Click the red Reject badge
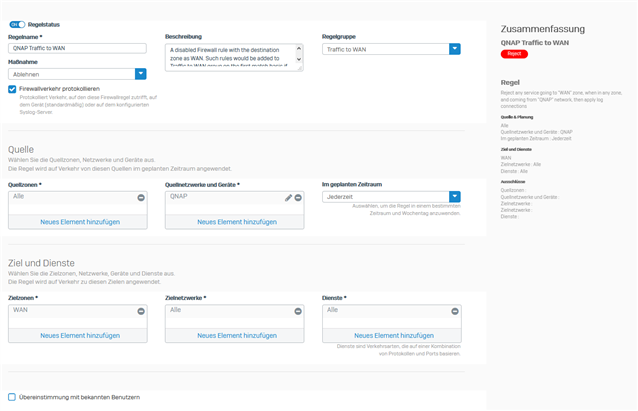Screen dimensions: 638x411 pyautogui.click(x=514, y=54)
